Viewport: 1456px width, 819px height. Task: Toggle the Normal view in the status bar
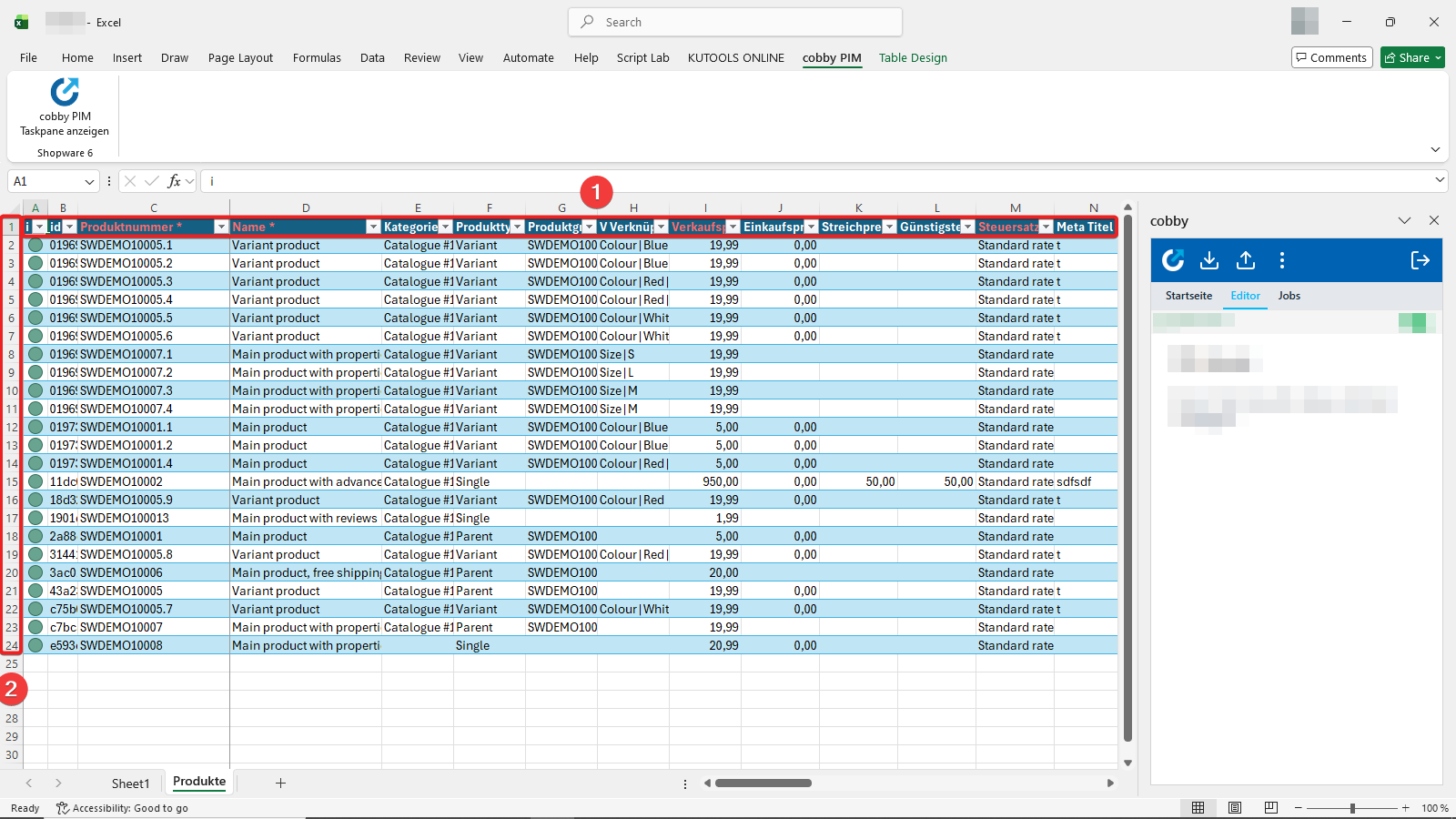[x=1198, y=807]
